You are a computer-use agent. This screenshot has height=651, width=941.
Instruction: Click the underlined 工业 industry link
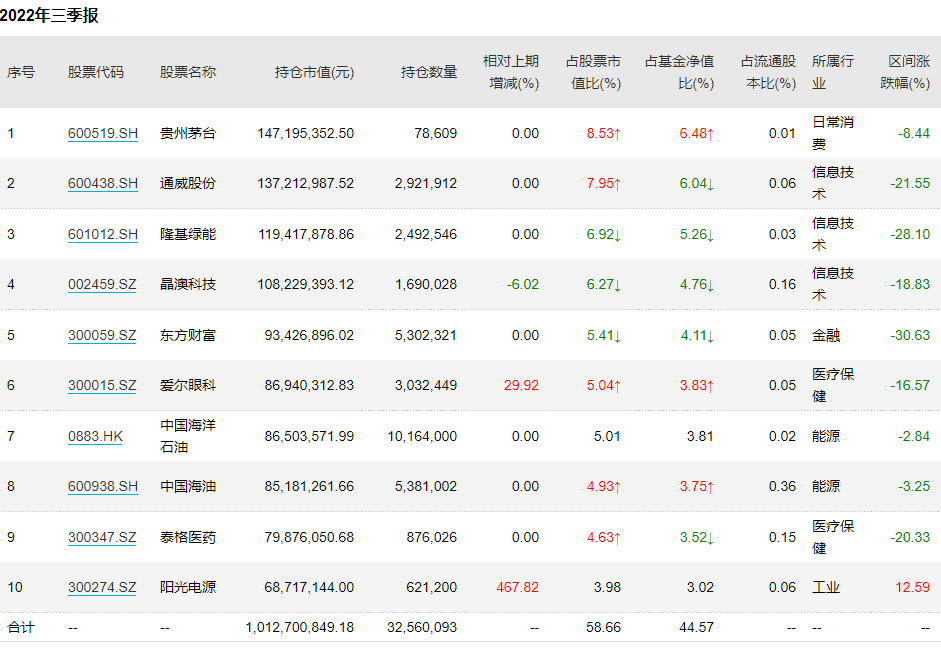tap(826, 587)
